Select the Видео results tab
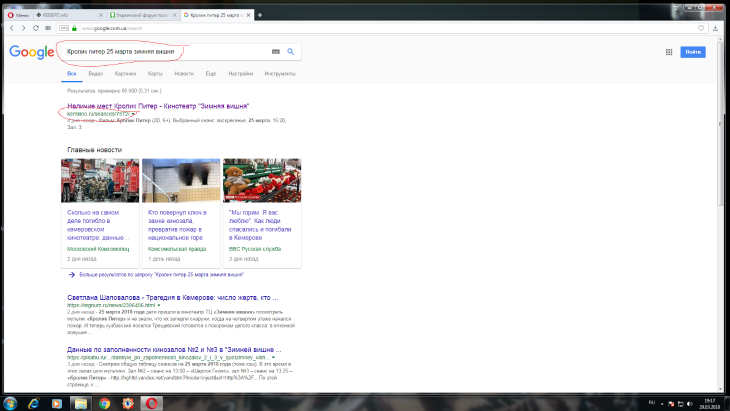This screenshot has width=730, height=411. (95, 74)
